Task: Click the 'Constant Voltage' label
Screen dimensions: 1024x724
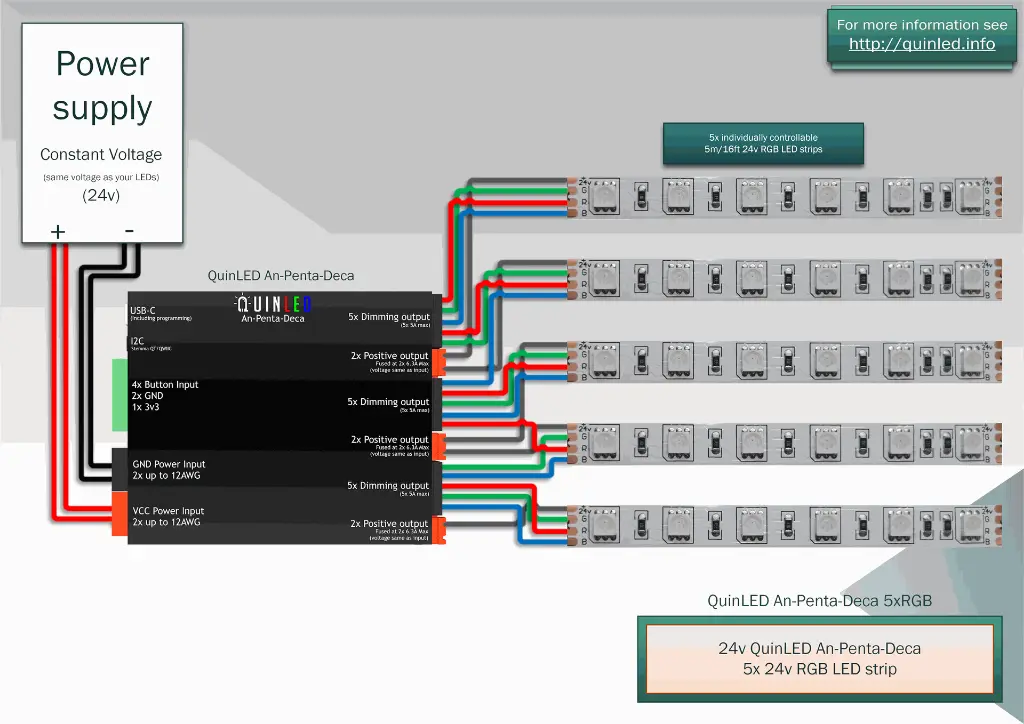Action: point(101,154)
